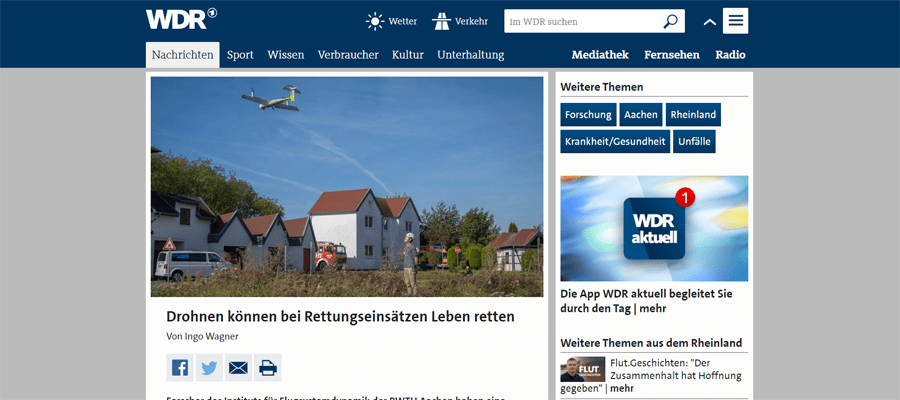The height and width of the screenshot is (400, 900).
Task: Send article by email icon
Action: click(x=238, y=368)
